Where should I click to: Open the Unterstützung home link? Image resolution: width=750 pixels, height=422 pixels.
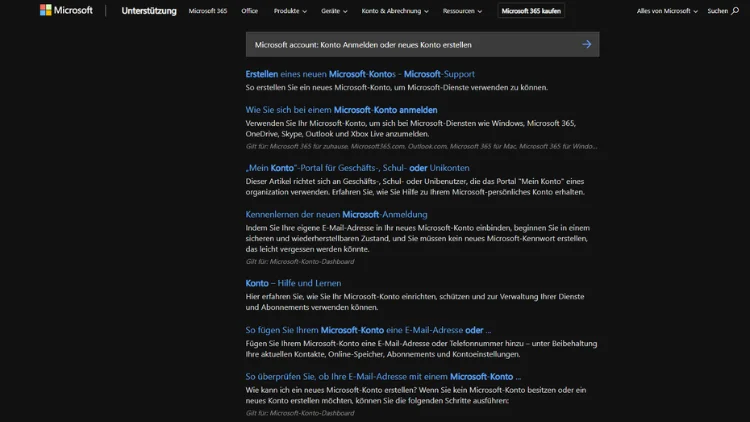point(149,11)
